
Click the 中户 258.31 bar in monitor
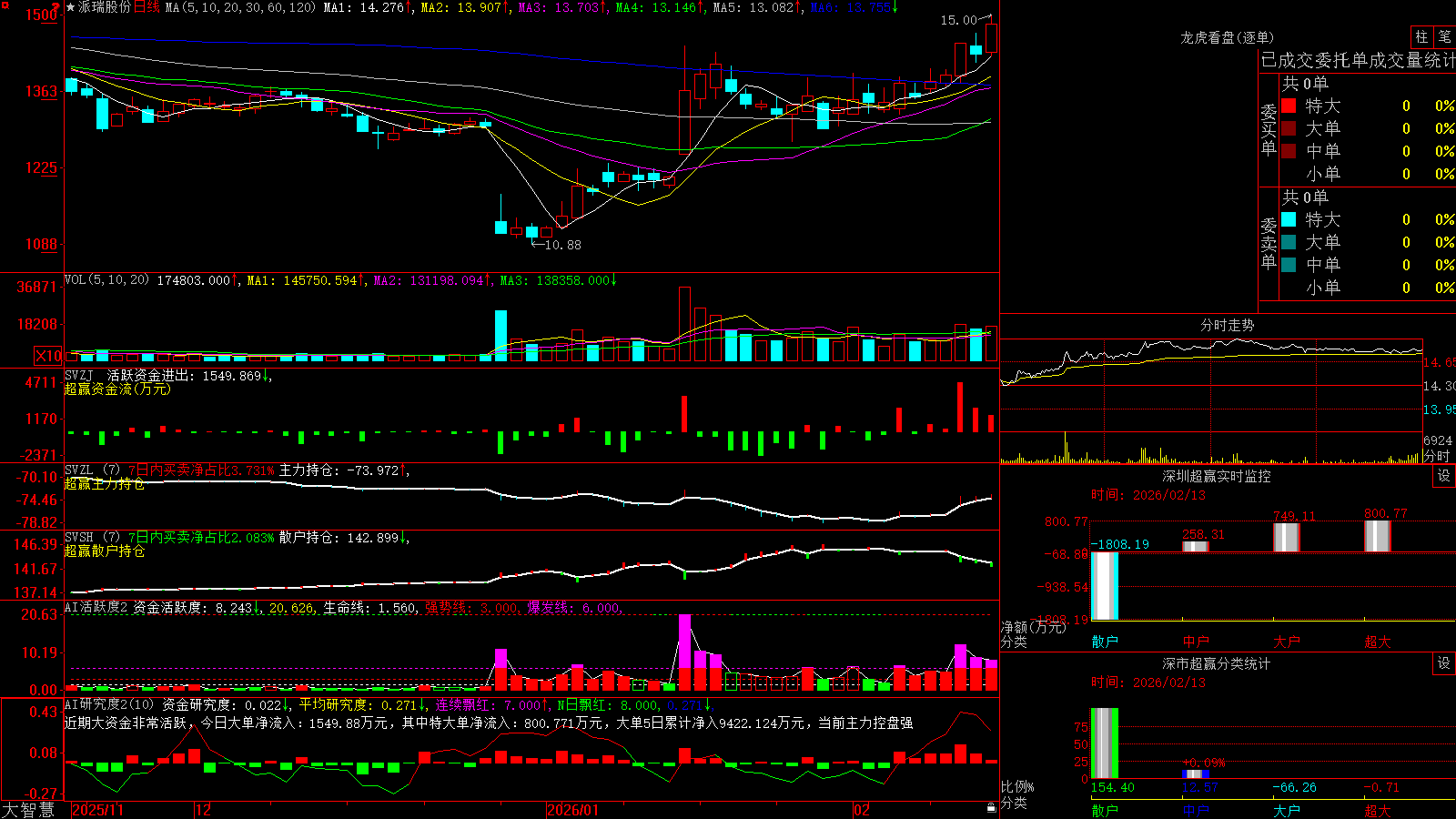click(1196, 546)
